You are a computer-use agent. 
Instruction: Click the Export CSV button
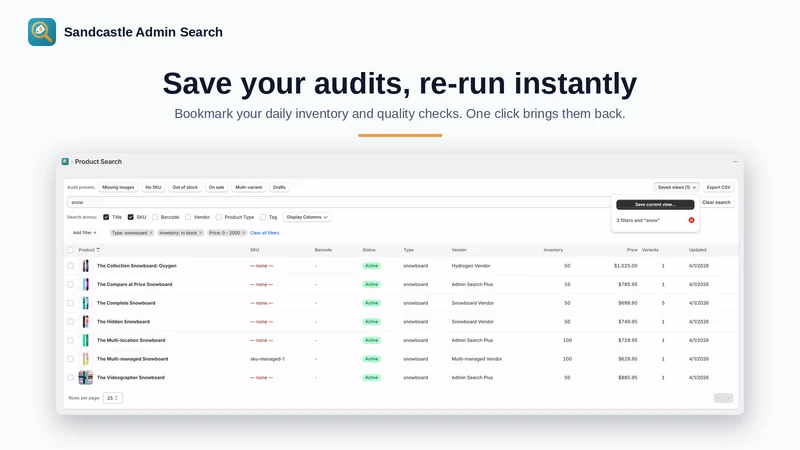tap(718, 187)
